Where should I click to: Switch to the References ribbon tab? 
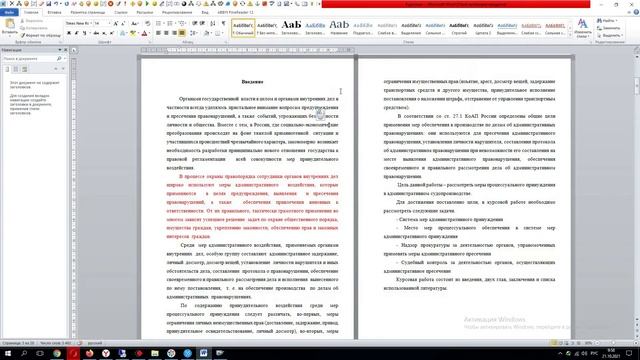pos(121,13)
